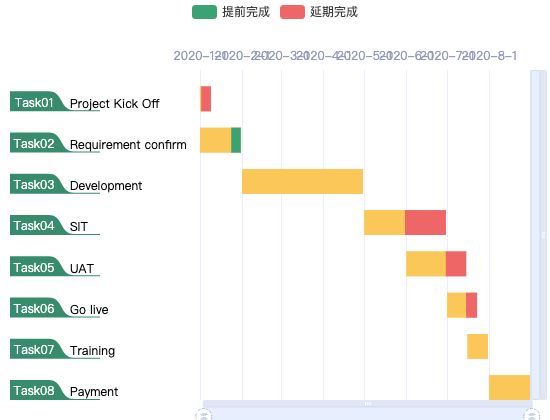The height and width of the screenshot is (420, 550).
Task: Select the green segment of Requirement confirm
Action: tap(236, 140)
